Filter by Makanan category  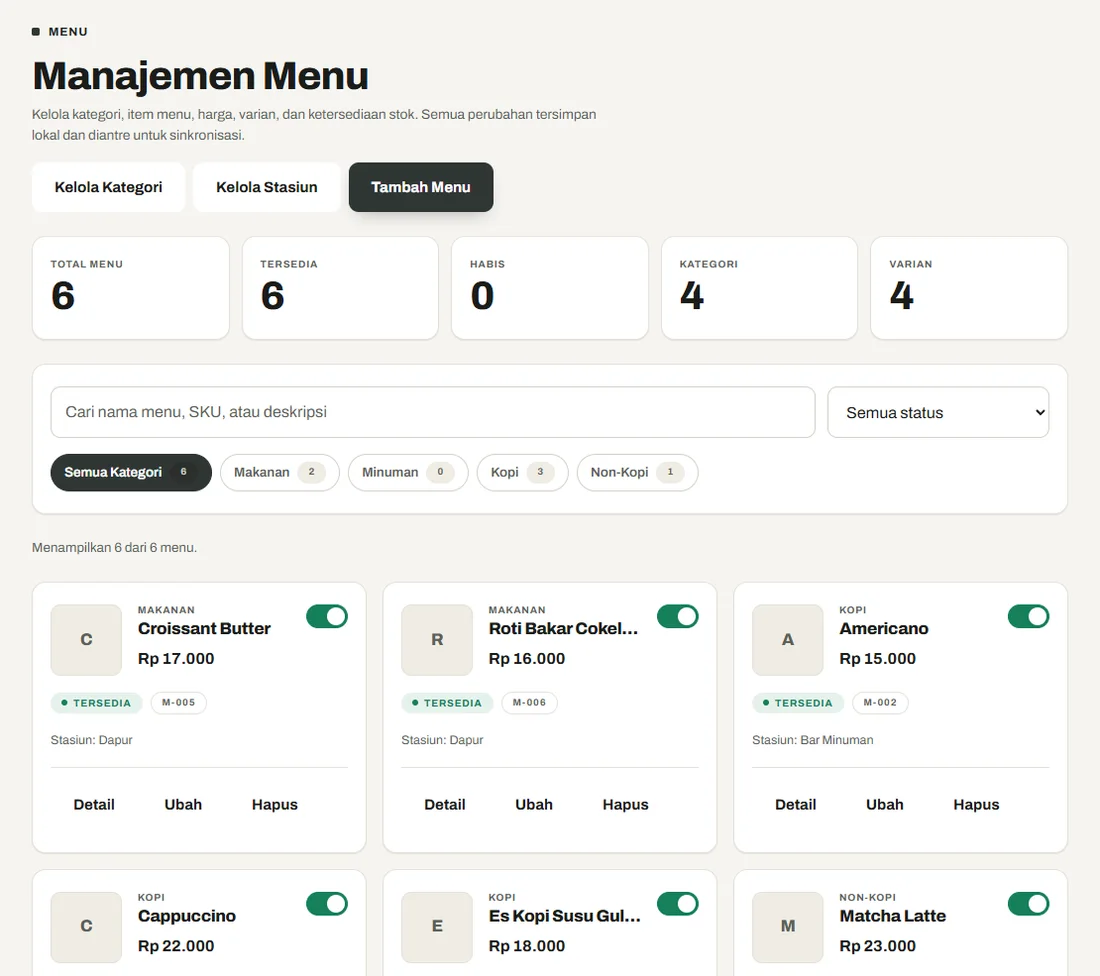pos(279,472)
